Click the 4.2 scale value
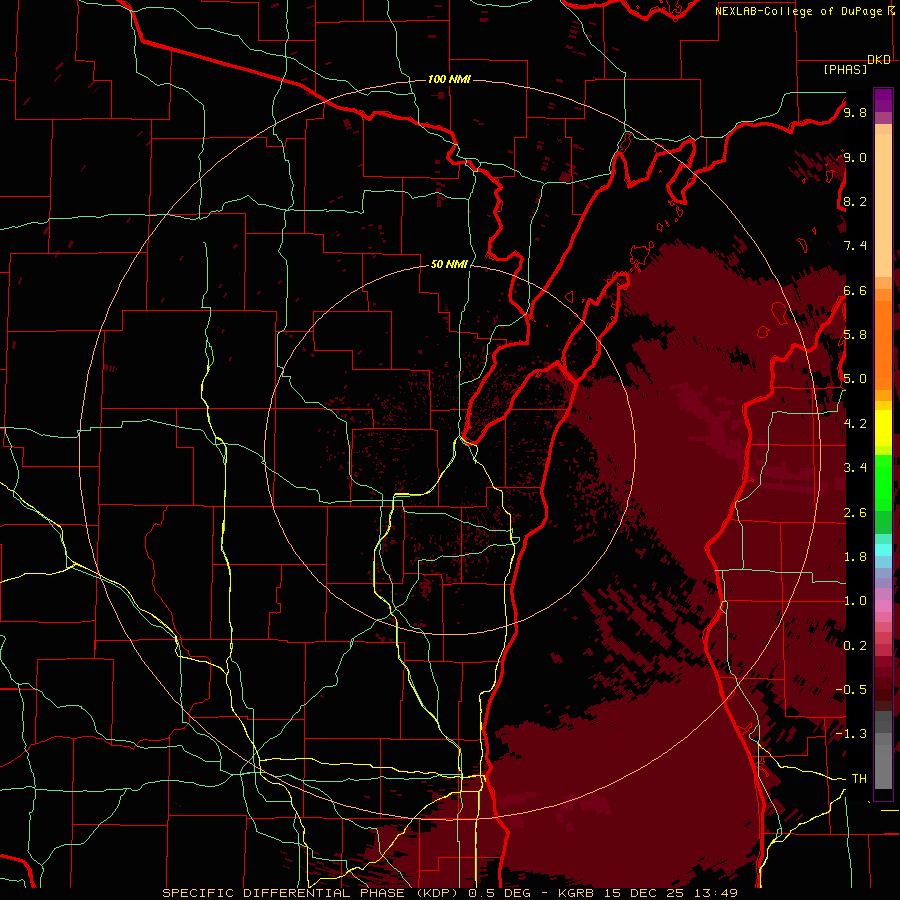Screen dimensions: 900x900 pos(855,423)
